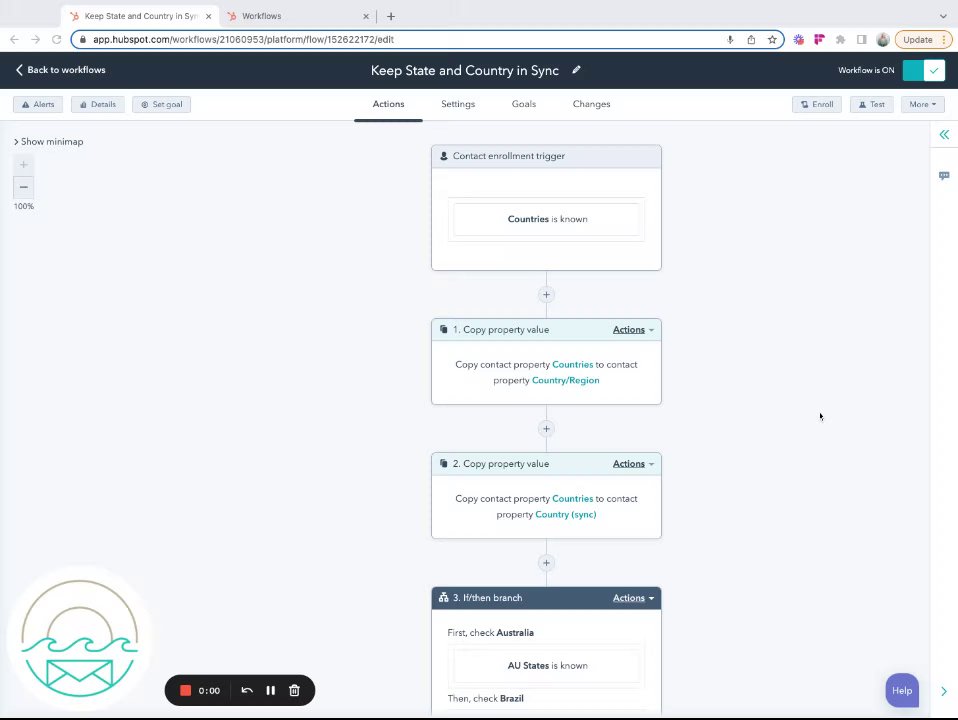
Task: Add action after step 1
Action: tap(546, 428)
